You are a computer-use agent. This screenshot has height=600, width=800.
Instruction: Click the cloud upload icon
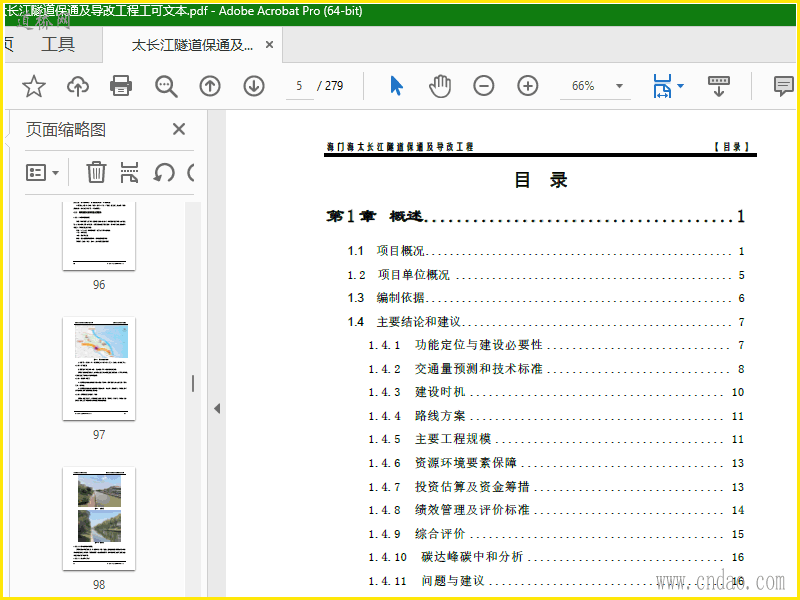point(78,86)
